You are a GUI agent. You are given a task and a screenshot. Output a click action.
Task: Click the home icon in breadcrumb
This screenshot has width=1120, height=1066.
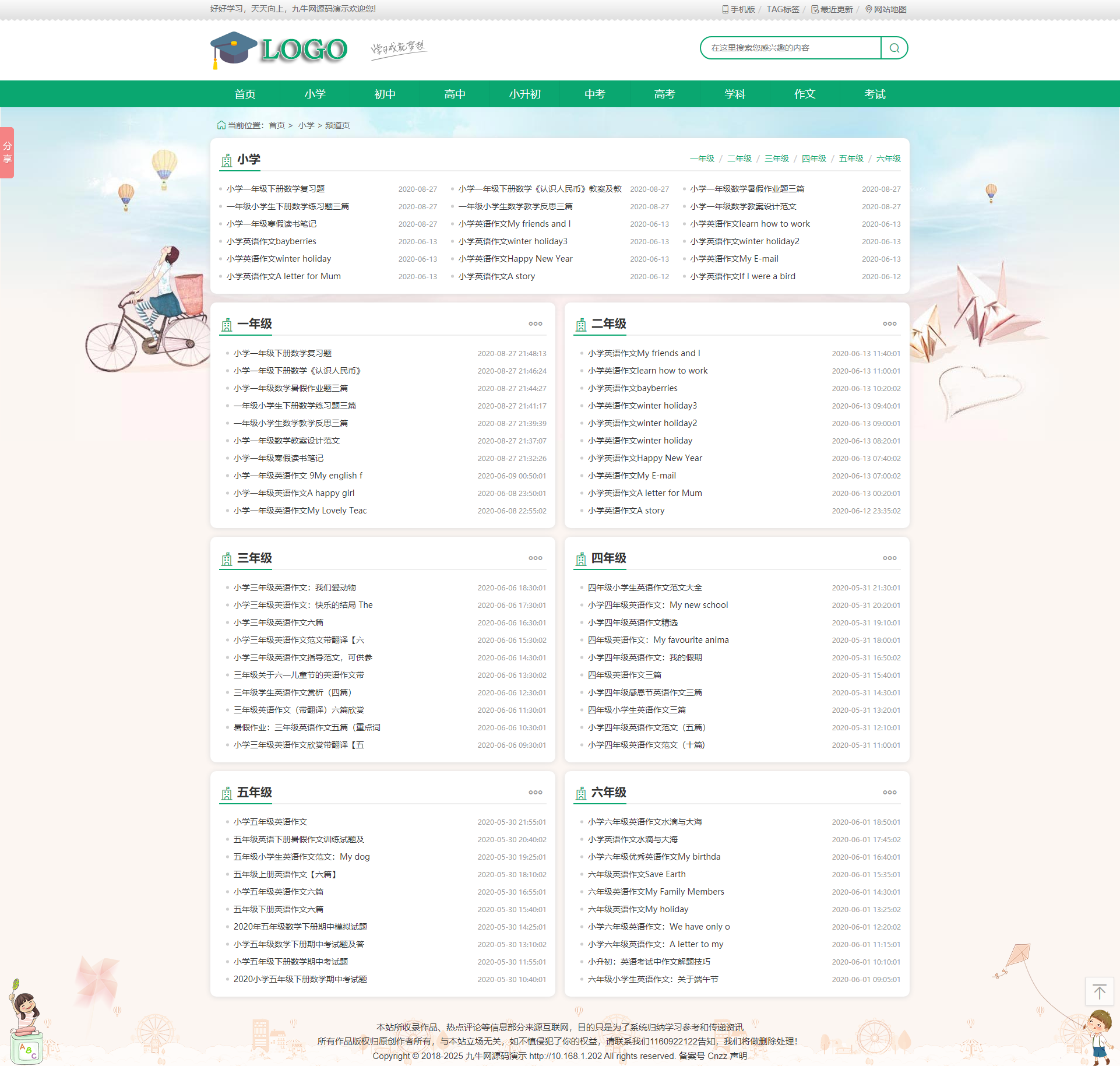[221, 125]
